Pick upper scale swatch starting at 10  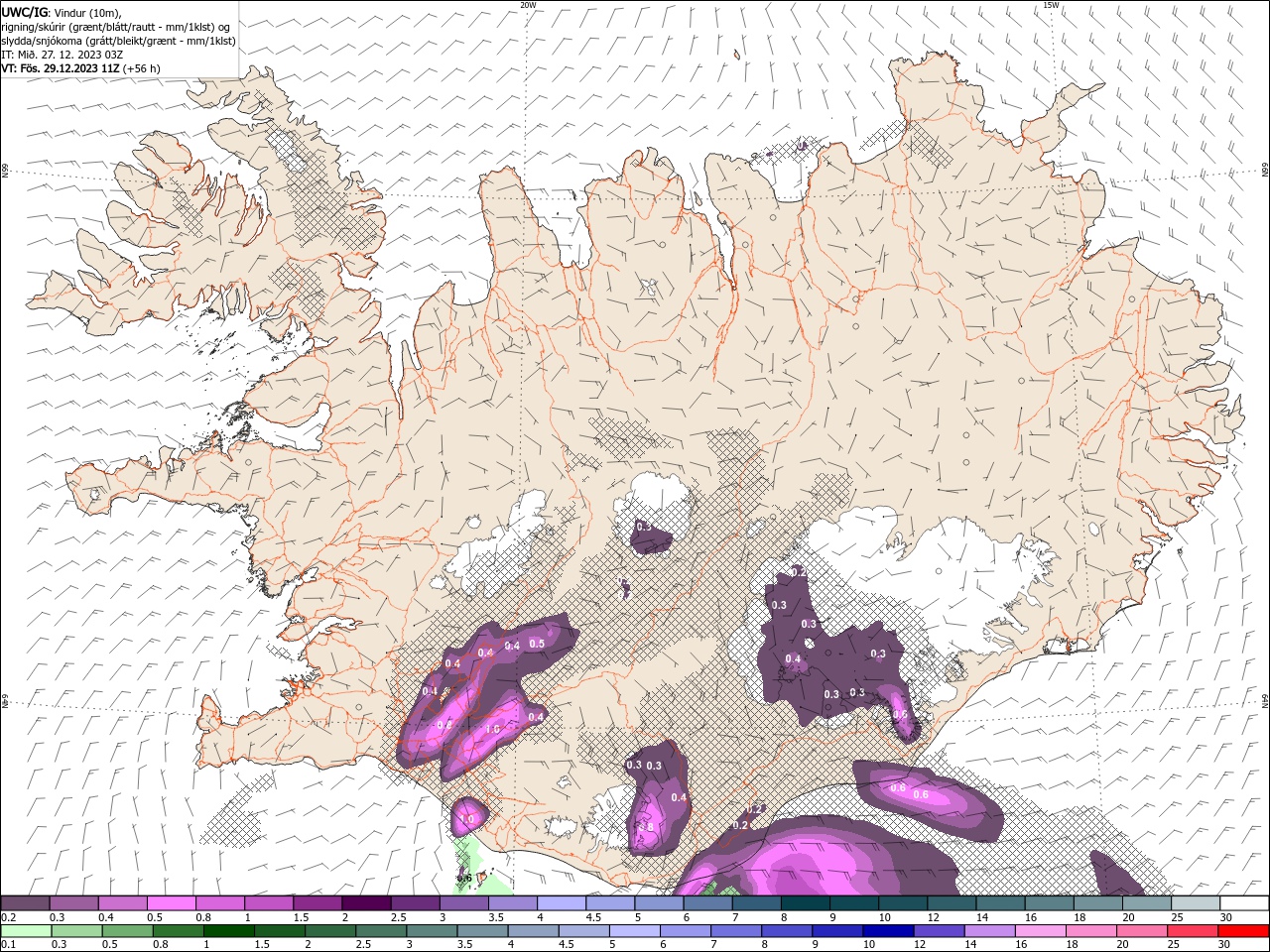902,903
